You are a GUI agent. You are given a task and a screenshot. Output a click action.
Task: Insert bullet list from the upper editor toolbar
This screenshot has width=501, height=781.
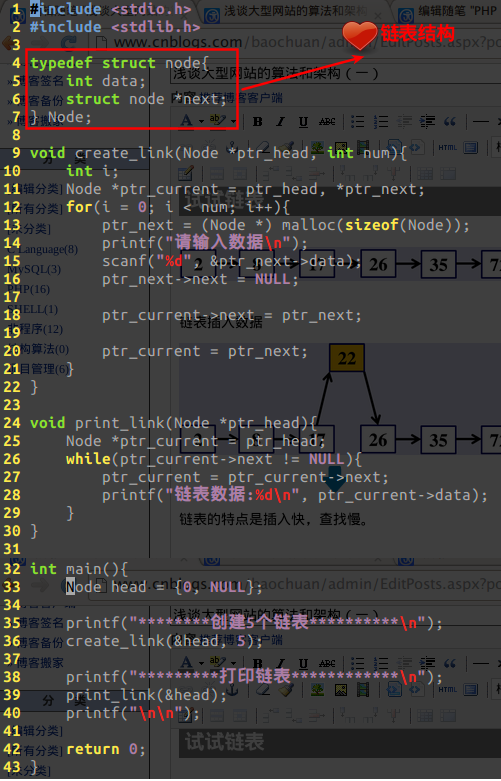coord(357,122)
